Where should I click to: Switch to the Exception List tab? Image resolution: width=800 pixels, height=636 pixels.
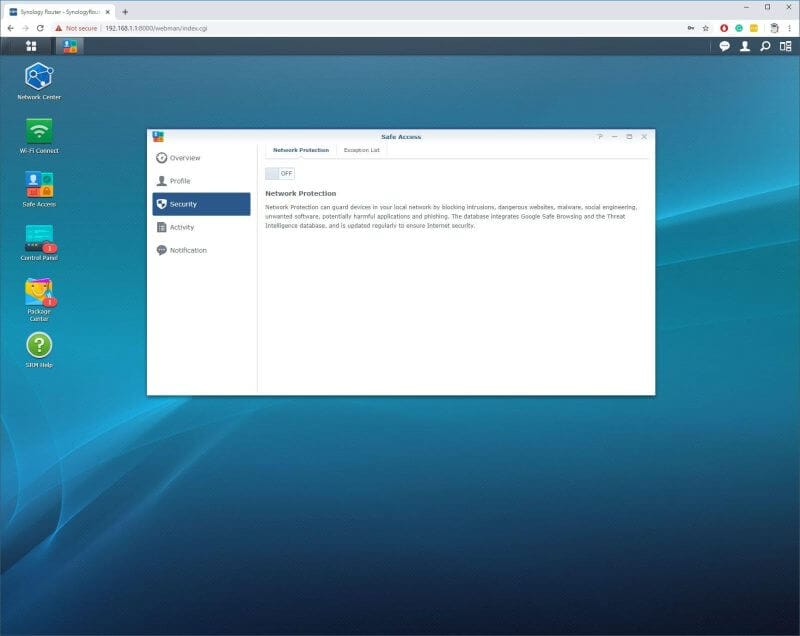click(x=360, y=150)
